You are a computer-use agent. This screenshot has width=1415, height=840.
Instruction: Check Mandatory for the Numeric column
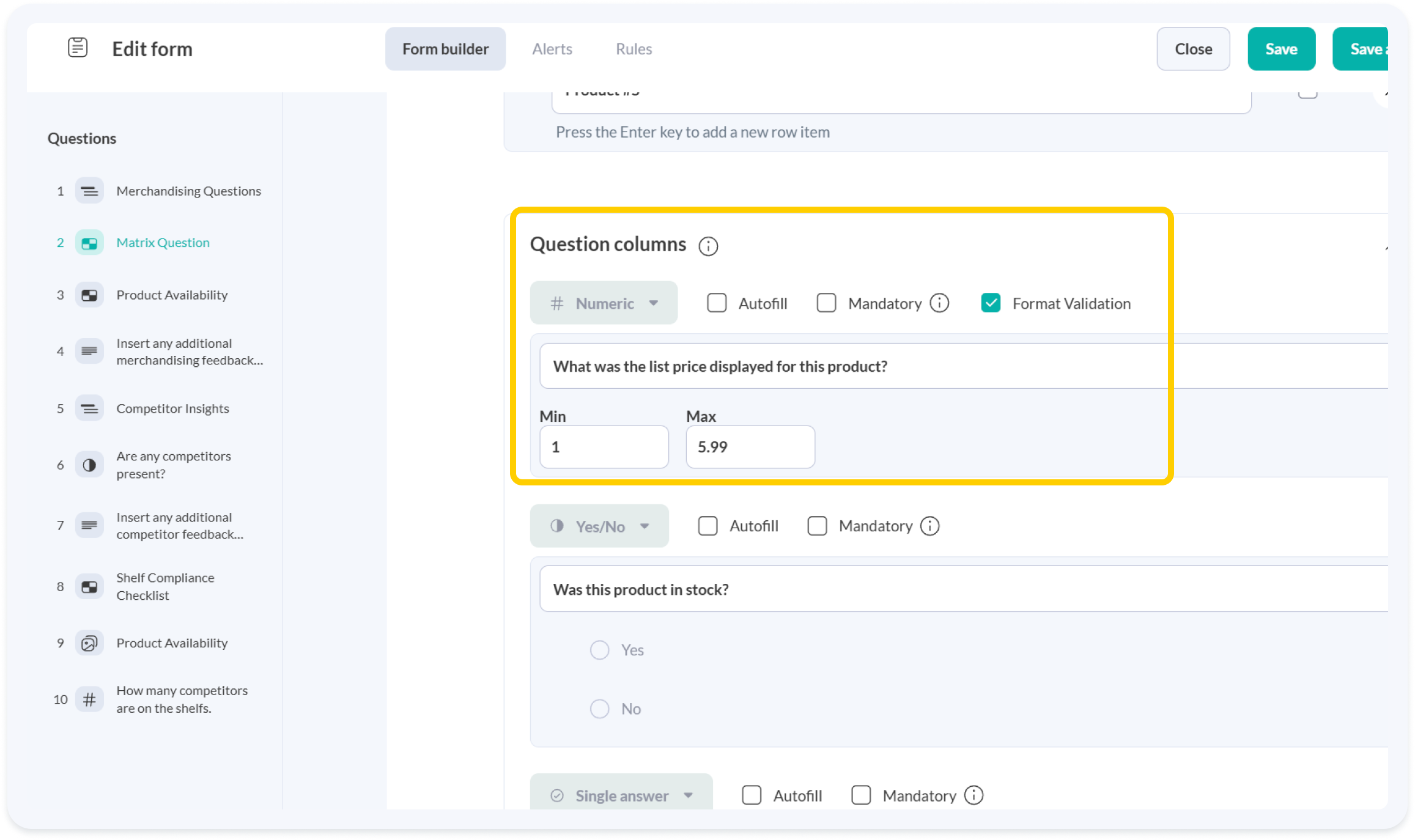pos(826,303)
